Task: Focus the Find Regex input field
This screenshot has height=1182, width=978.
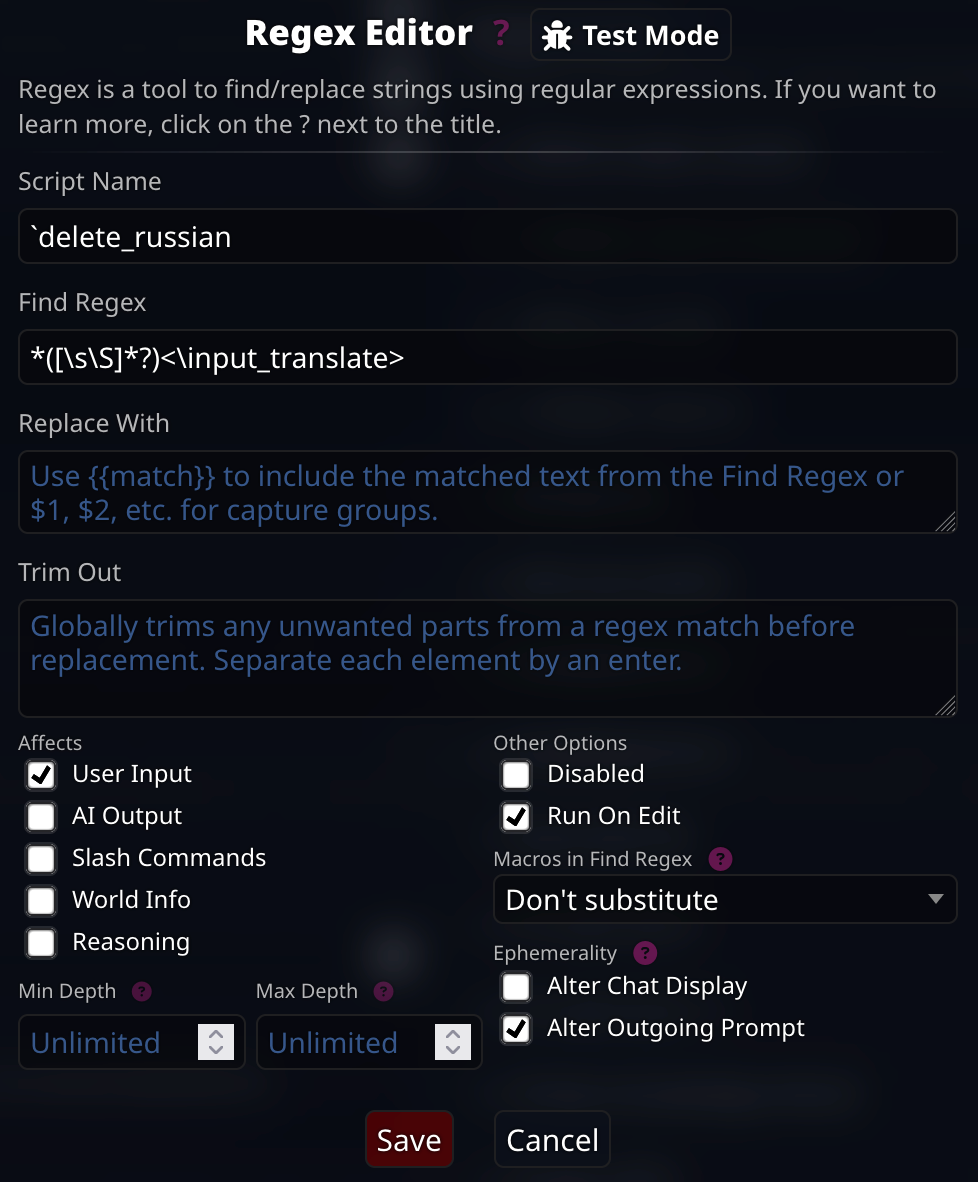Action: 488,357
